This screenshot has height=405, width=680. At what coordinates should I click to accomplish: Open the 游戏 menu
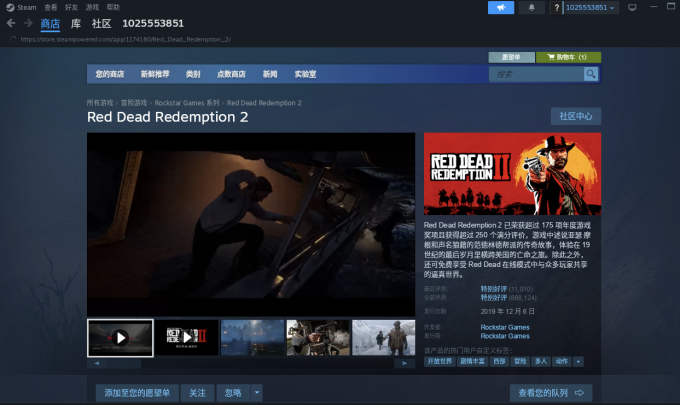[92, 7]
